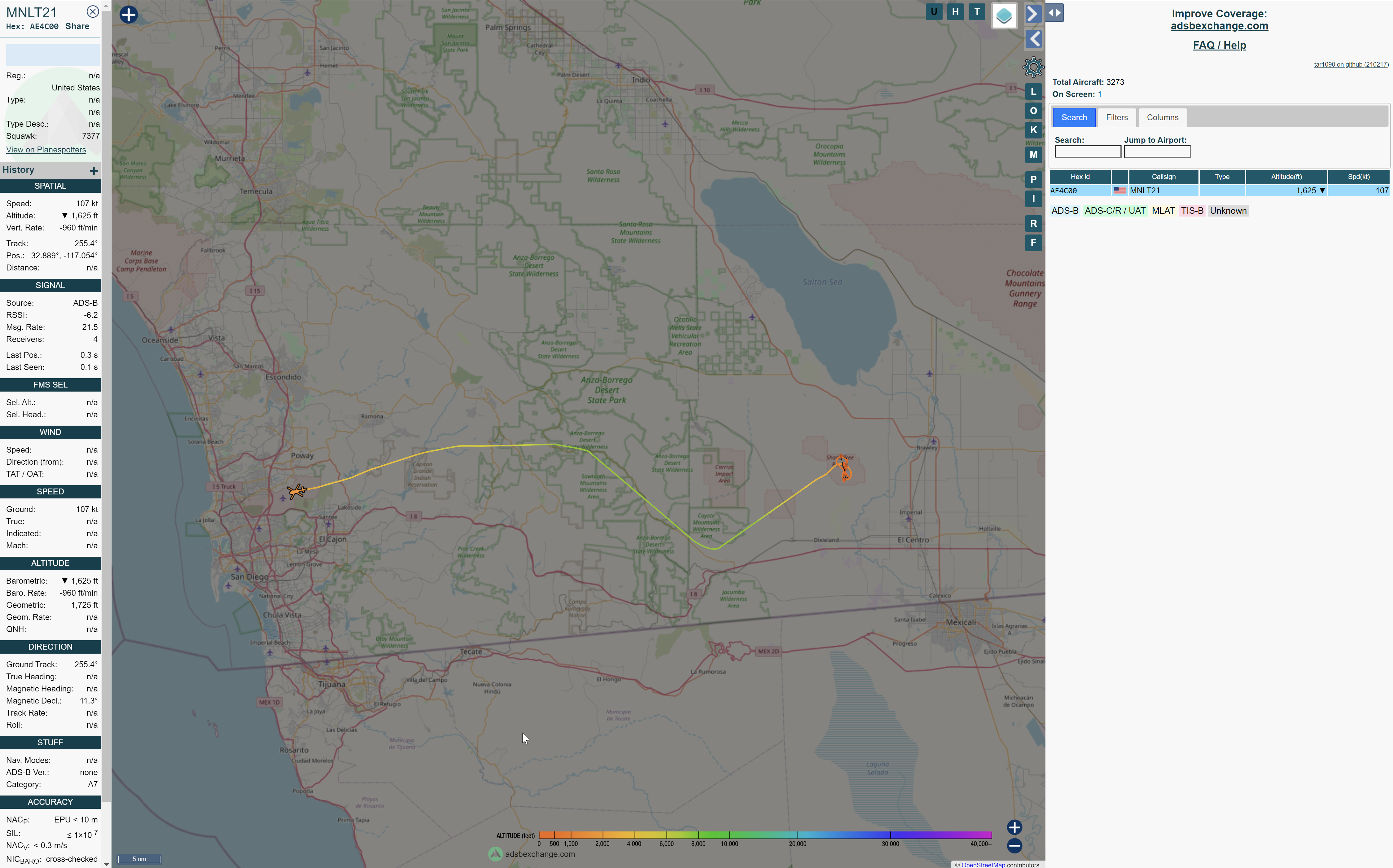
Task: Click the SPATIAL section header
Action: pos(50,186)
